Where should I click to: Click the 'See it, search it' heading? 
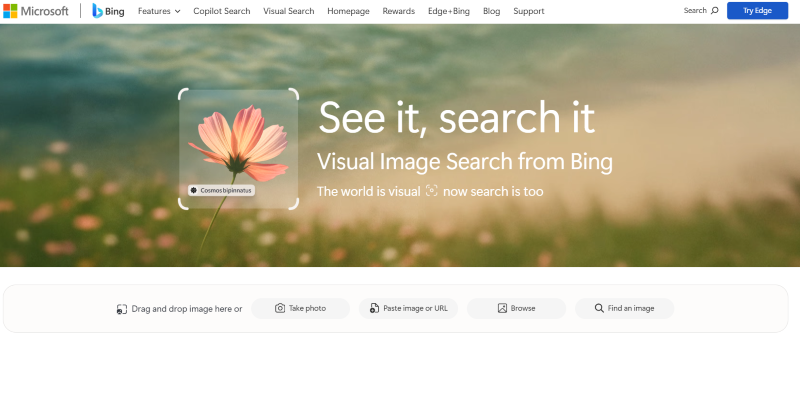tap(457, 118)
